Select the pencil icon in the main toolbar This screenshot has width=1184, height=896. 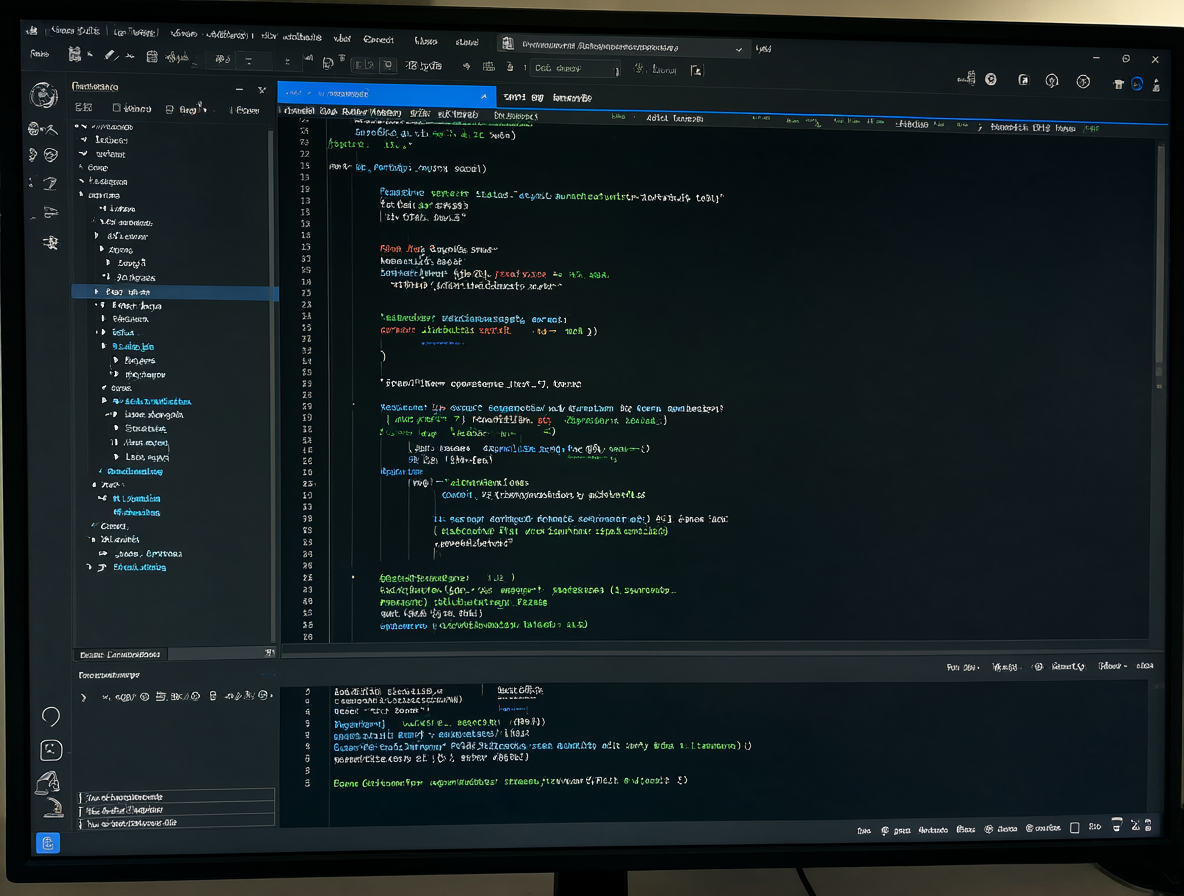point(110,55)
